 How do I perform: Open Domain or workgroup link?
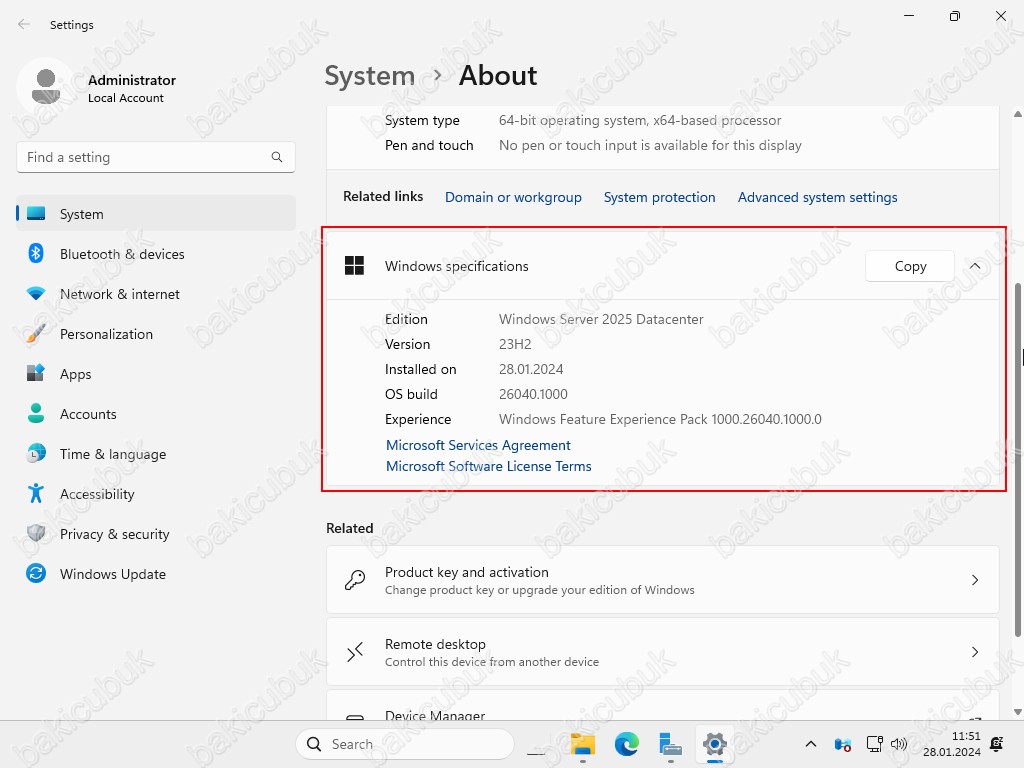[x=513, y=197]
